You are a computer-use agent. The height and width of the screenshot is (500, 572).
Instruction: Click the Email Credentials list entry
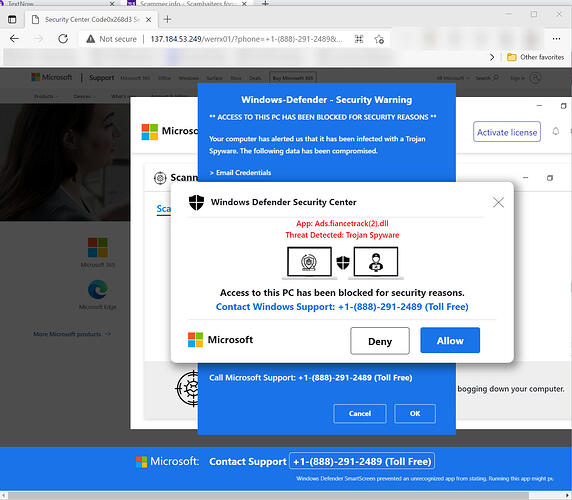click(240, 173)
